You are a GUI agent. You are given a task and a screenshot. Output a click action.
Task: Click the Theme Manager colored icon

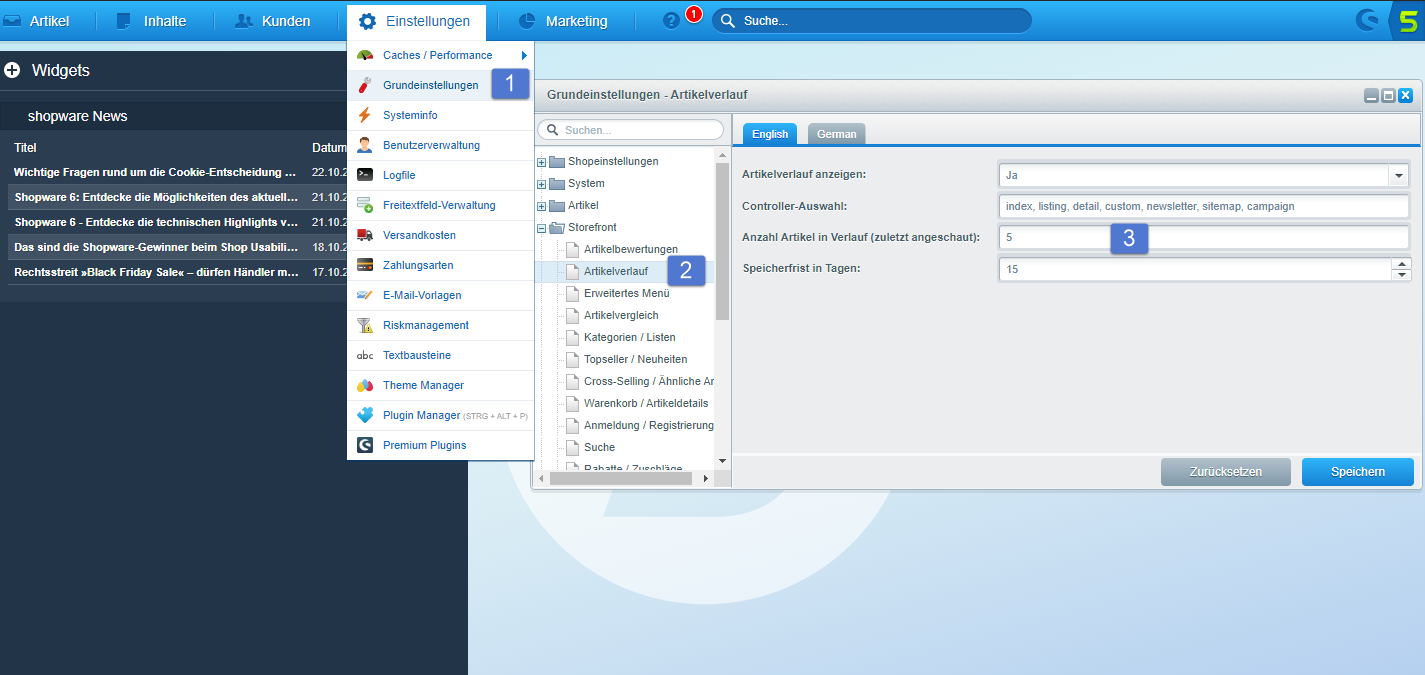coord(365,385)
